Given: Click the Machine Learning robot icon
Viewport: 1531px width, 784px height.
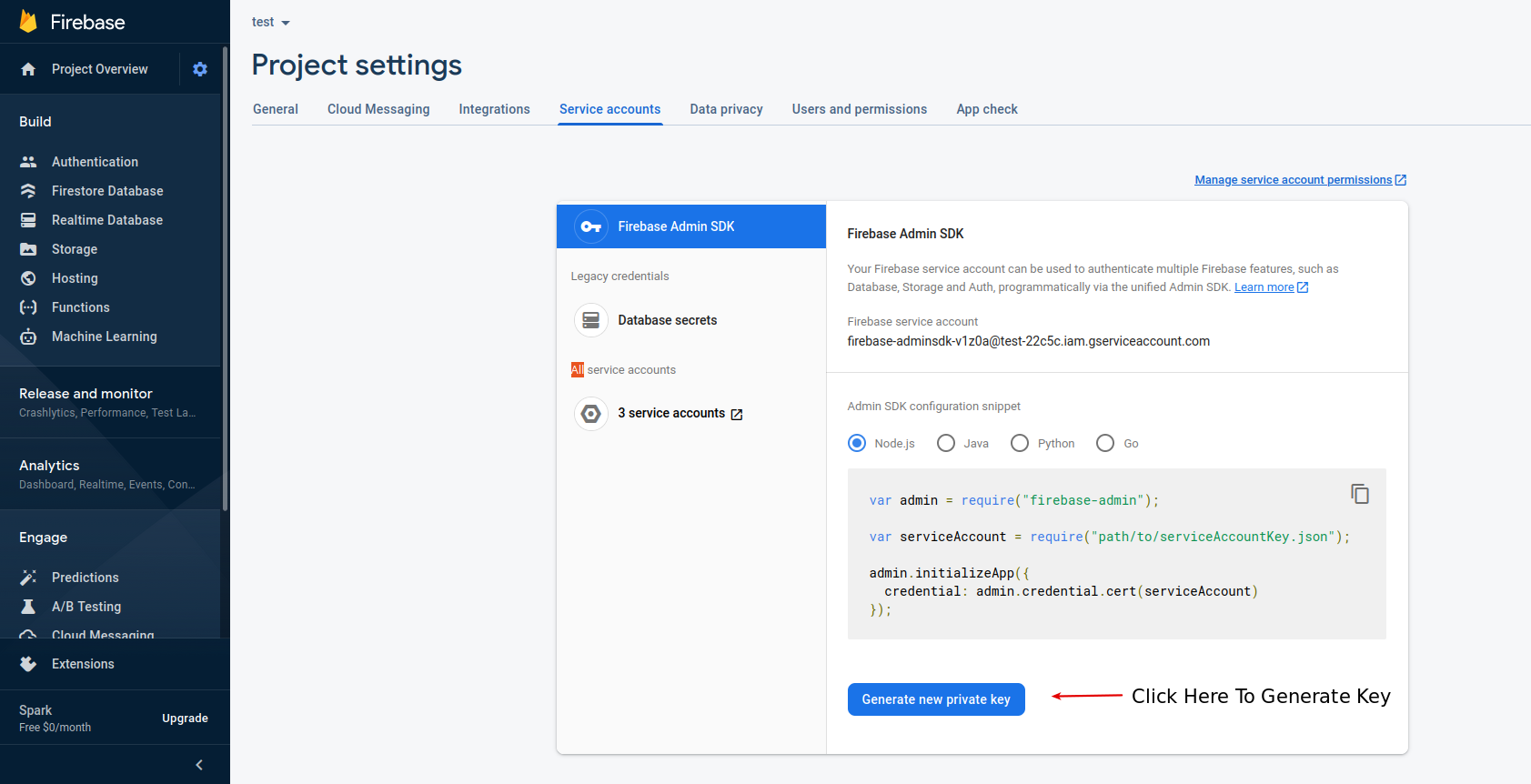Looking at the screenshot, I should [x=28, y=337].
